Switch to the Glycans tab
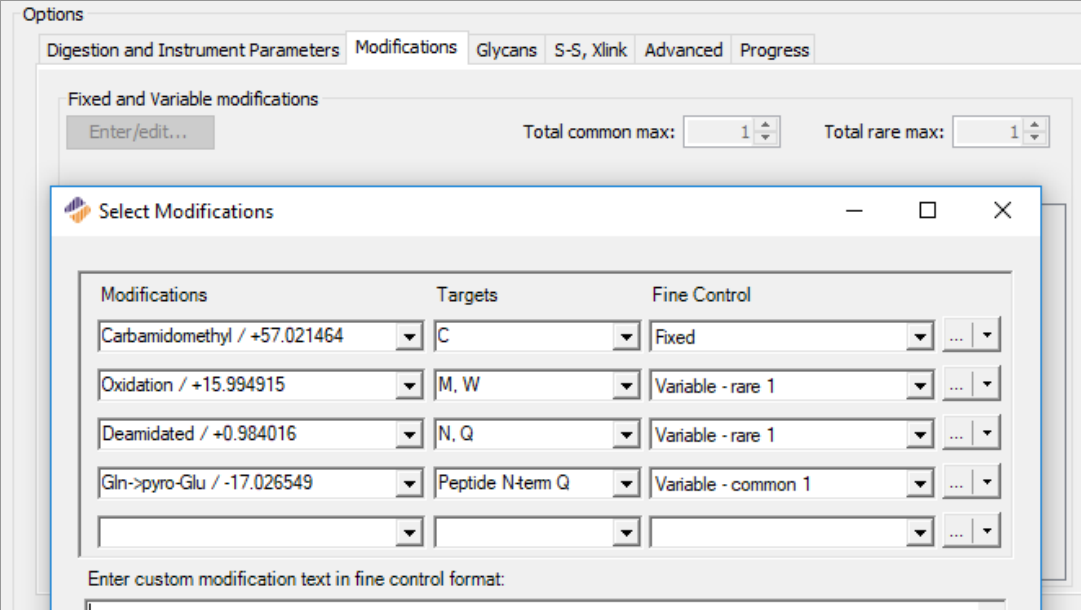Image resolution: width=1081 pixels, height=610 pixels. (x=506, y=49)
